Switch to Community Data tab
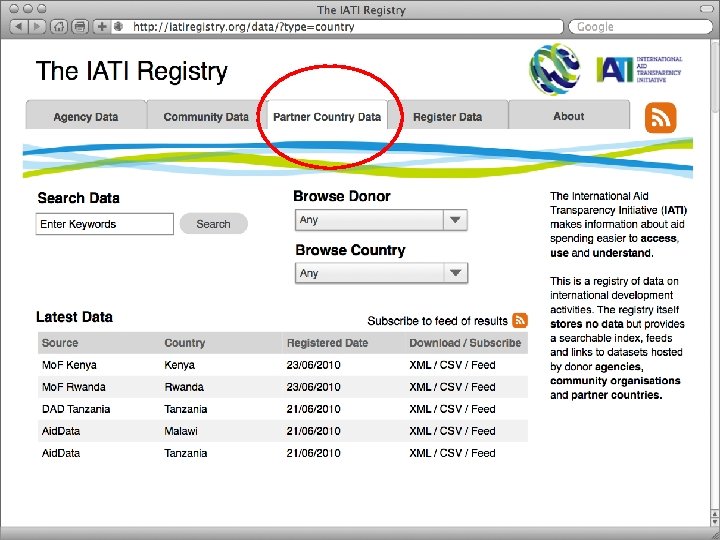 click(x=206, y=117)
